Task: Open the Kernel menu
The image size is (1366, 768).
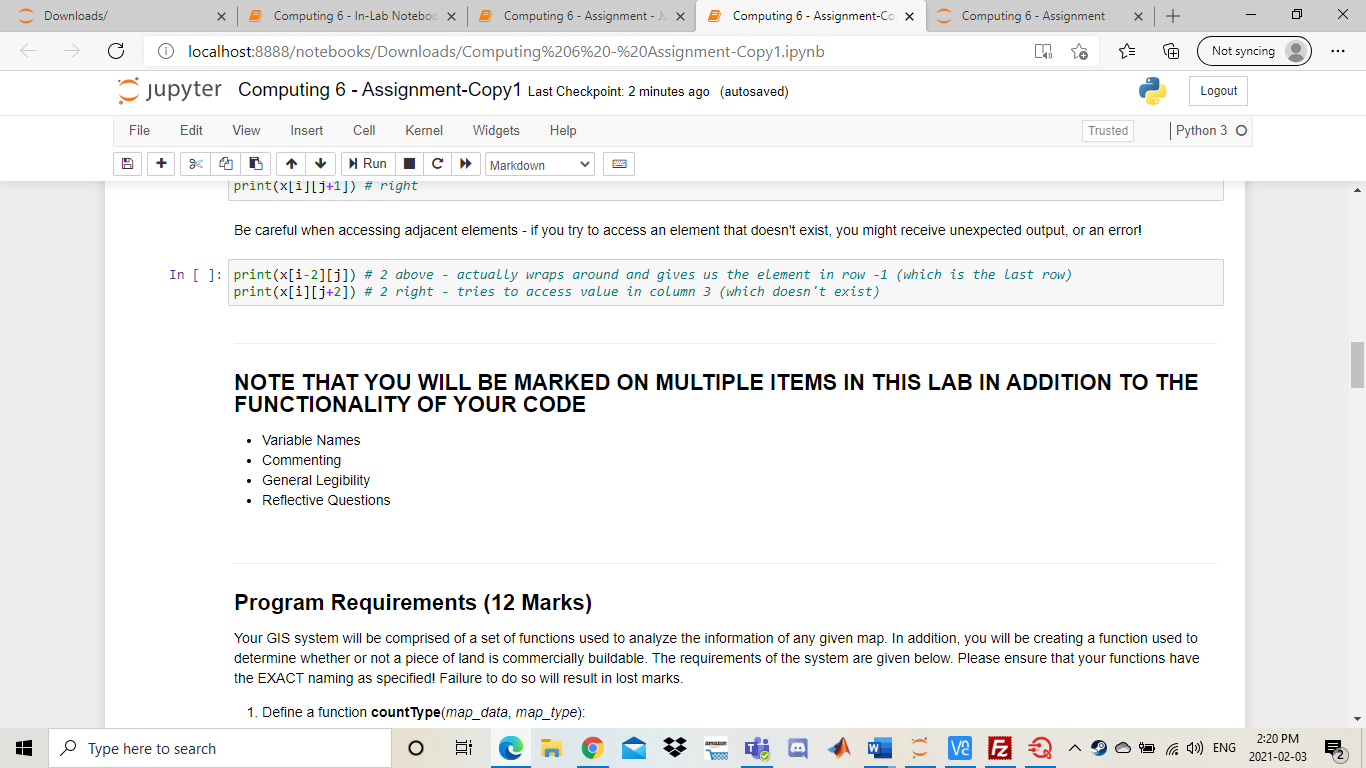Action: coord(423,130)
